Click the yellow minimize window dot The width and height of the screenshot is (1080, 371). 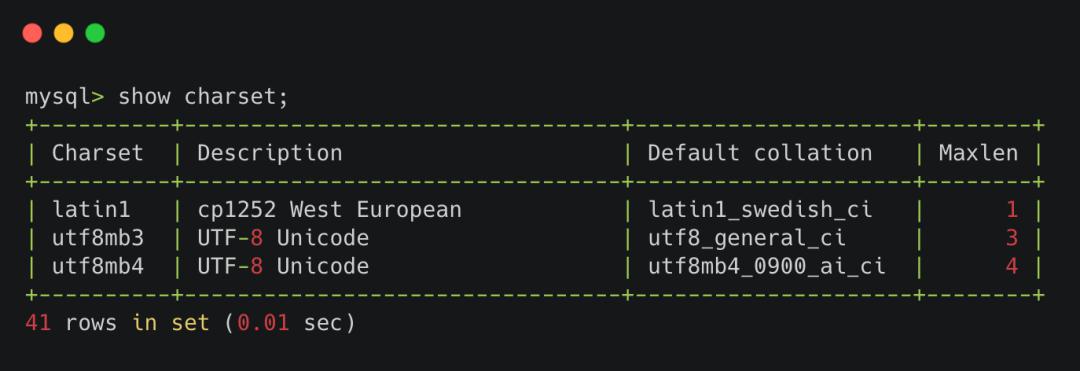coord(64,33)
